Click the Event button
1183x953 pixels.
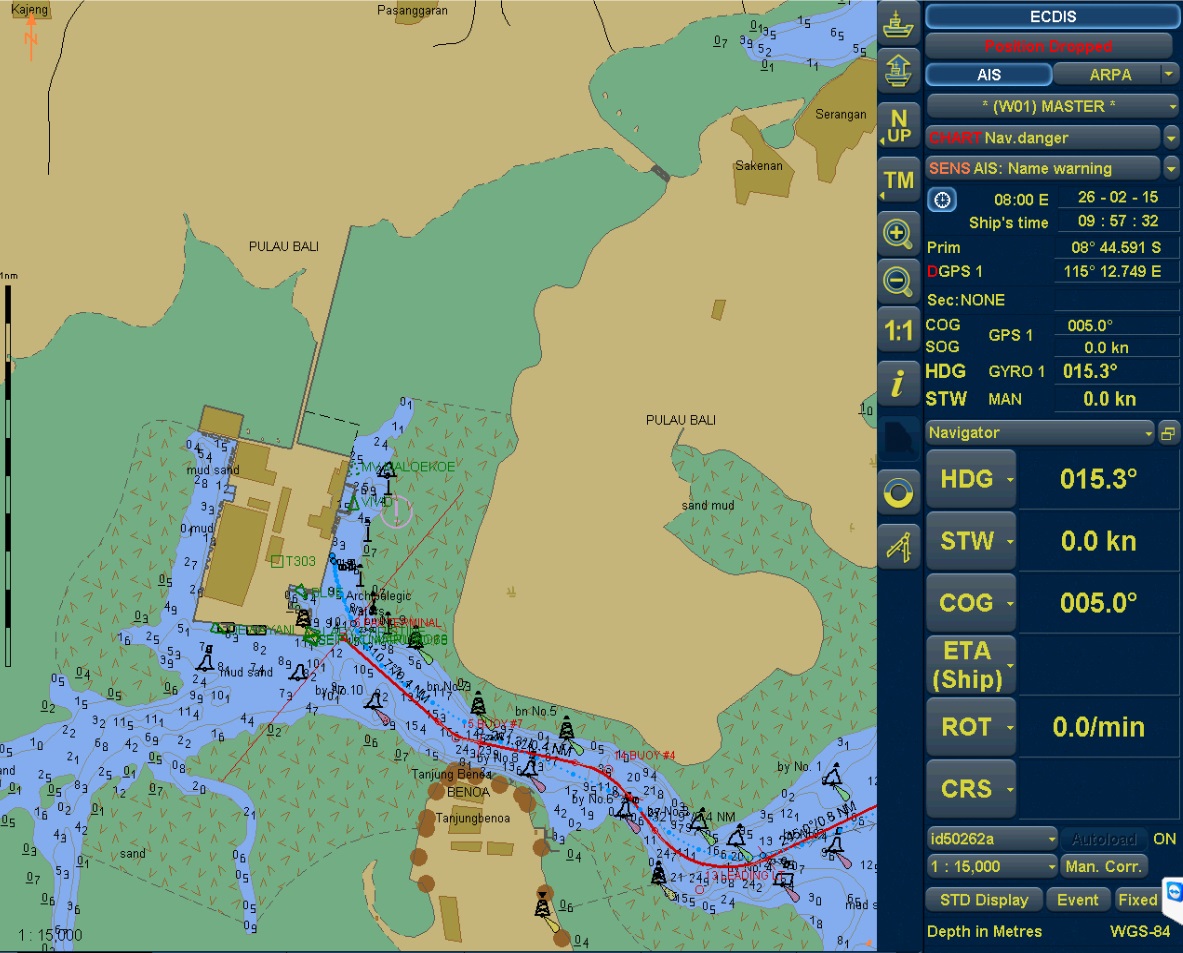[1077, 900]
